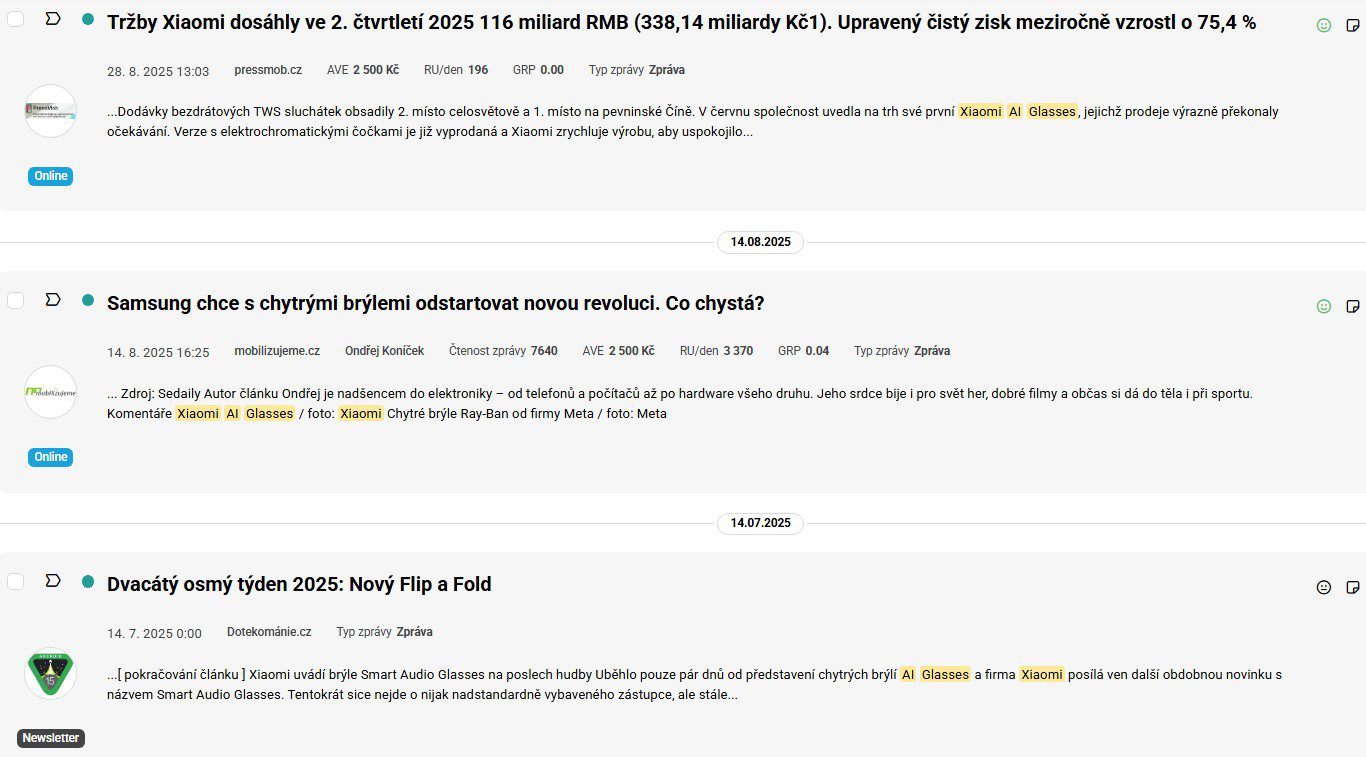1366x757 pixels.
Task: Click the mobilizujeme.cz source logo thumbnail
Action: point(50,392)
